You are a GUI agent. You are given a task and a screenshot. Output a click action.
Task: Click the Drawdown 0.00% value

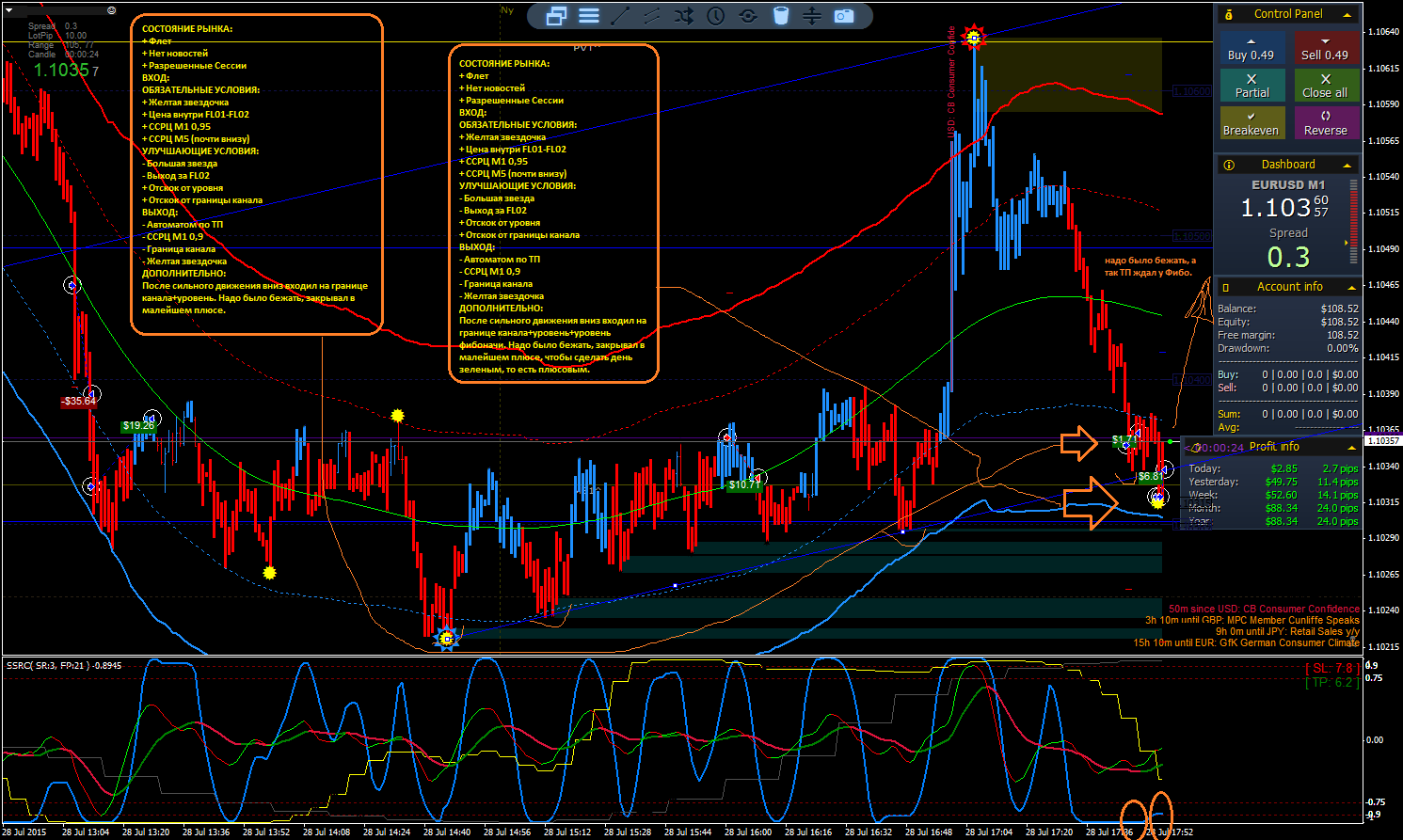[x=1342, y=348]
